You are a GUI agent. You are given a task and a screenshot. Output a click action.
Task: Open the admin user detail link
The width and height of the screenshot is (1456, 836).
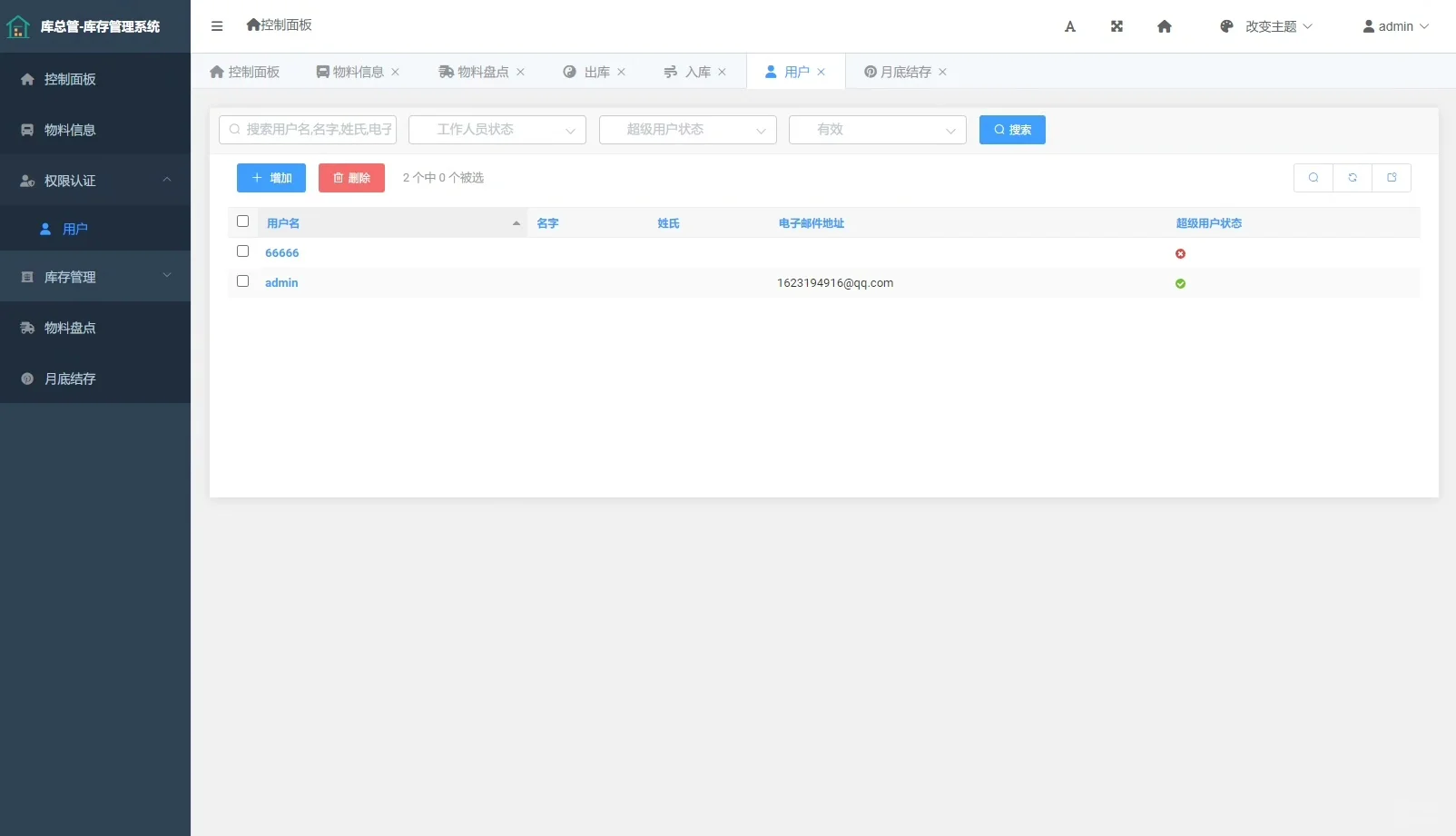click(281, 282)
